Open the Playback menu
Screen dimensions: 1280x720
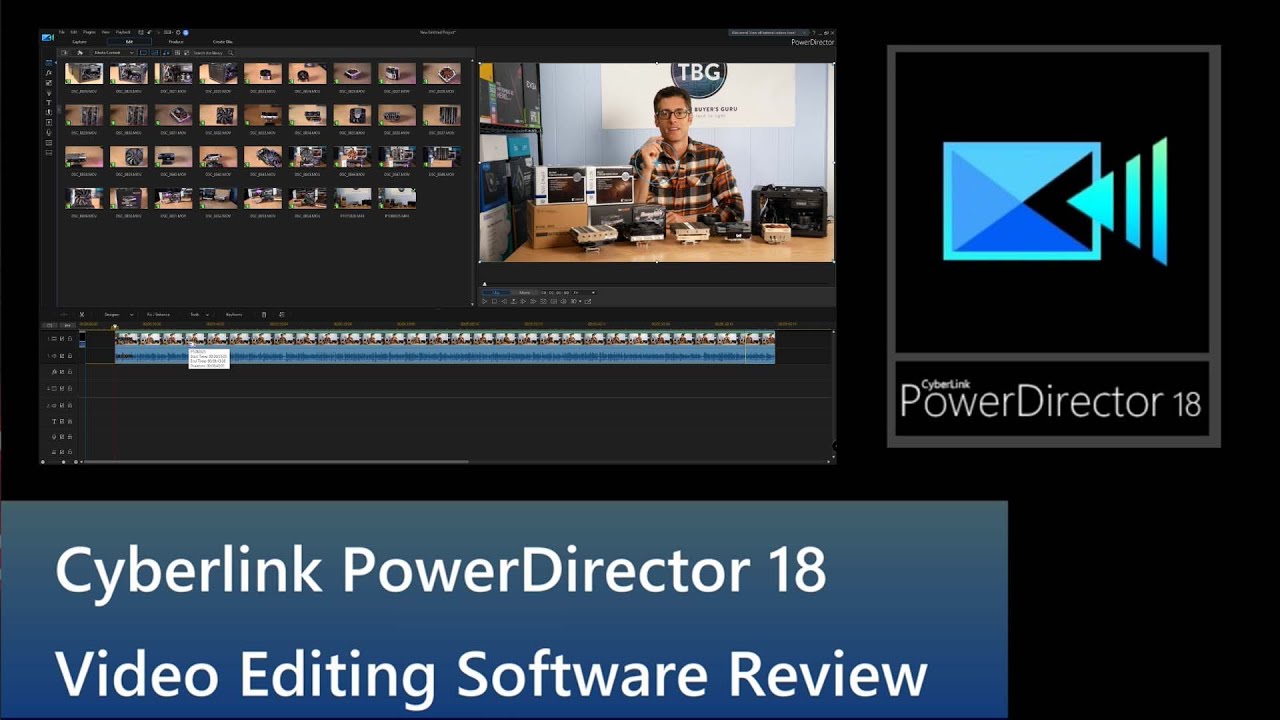(x=123, y=32)
